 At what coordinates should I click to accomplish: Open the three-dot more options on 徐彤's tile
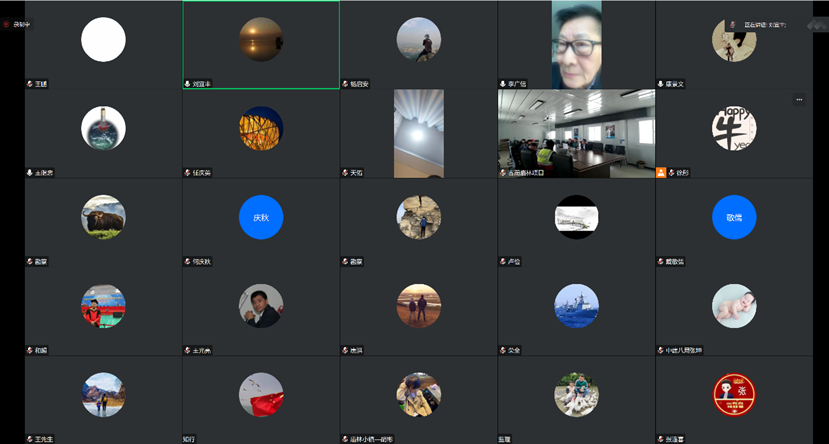pos(799,99)
